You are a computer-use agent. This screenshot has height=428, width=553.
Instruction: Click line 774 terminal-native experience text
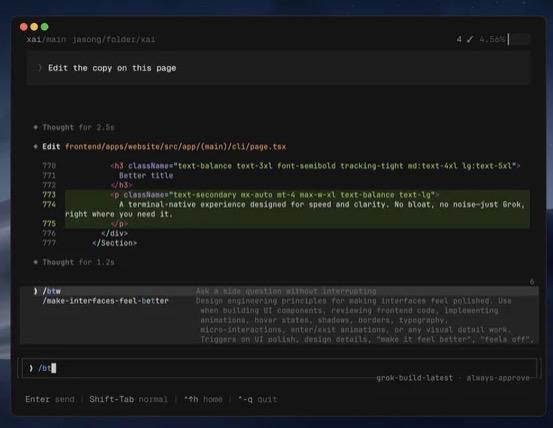pyautogui.click(x=295, y=209)
